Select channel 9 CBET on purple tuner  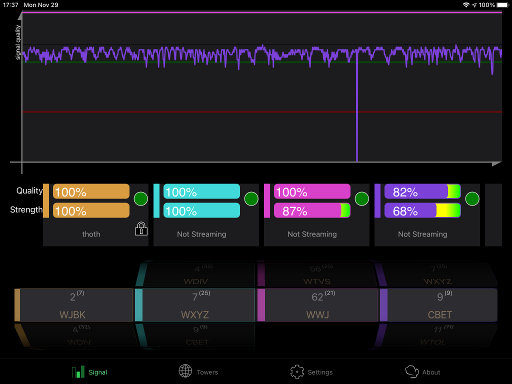pos(439,305)
